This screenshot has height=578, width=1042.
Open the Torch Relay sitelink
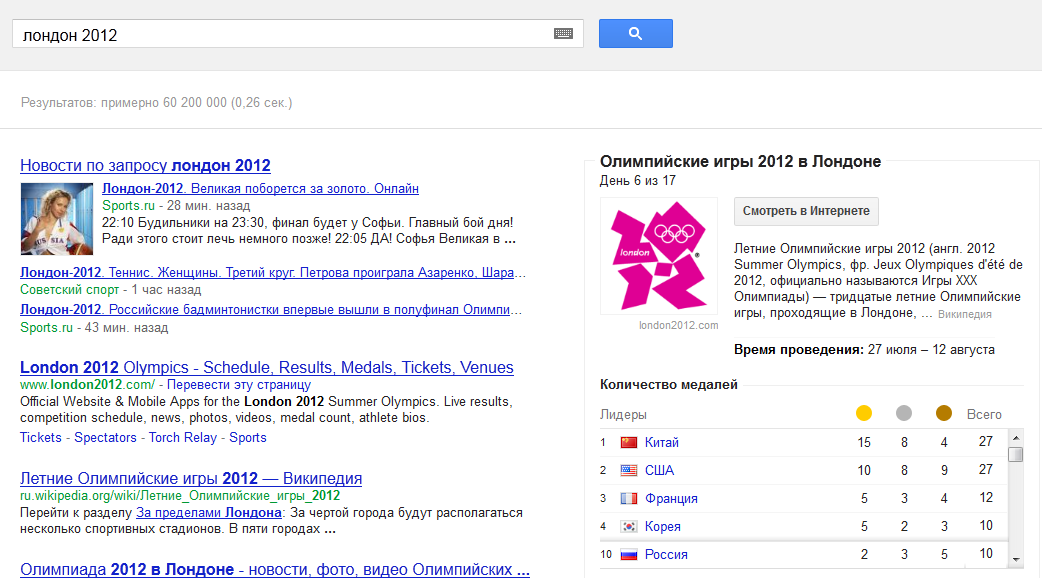(183, 438)
